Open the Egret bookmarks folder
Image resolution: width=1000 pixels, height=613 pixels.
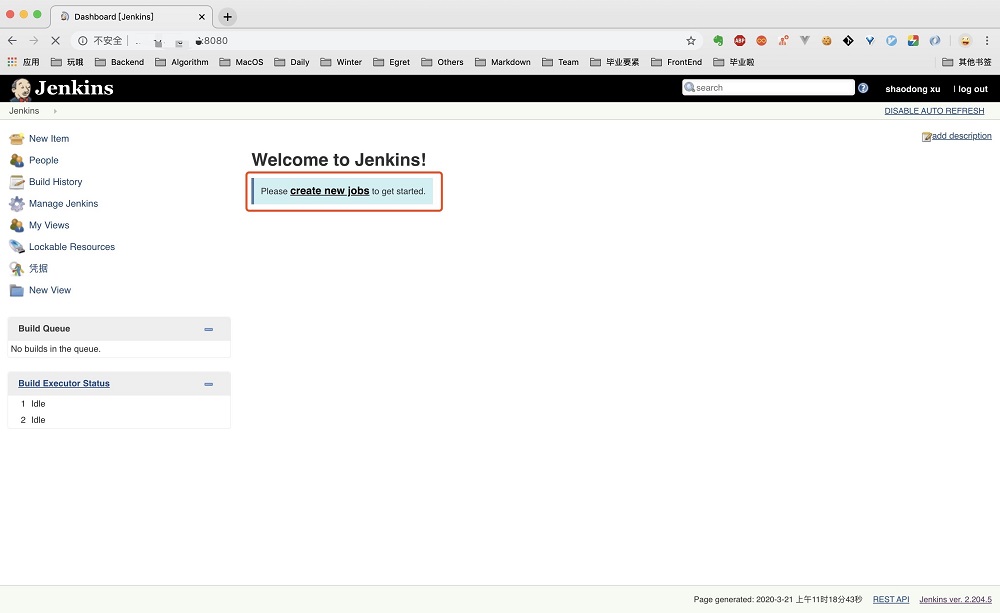[392, 62]
